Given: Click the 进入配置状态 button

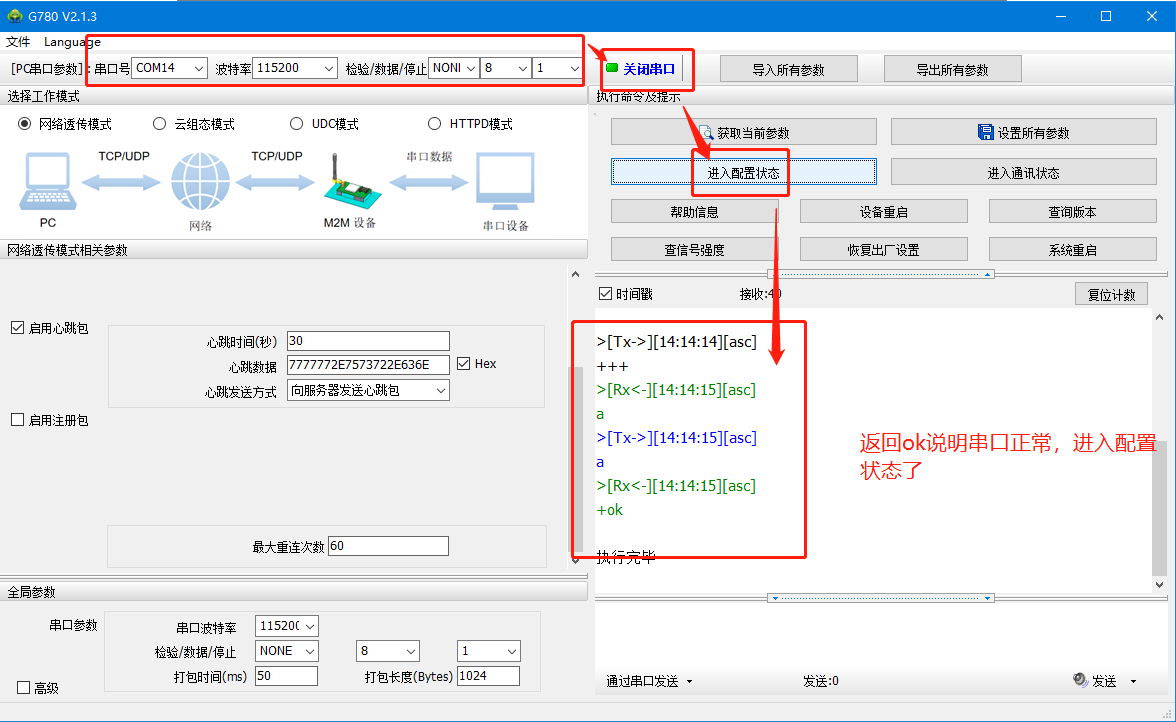Looking at the screenshot, I should point(743,172).
